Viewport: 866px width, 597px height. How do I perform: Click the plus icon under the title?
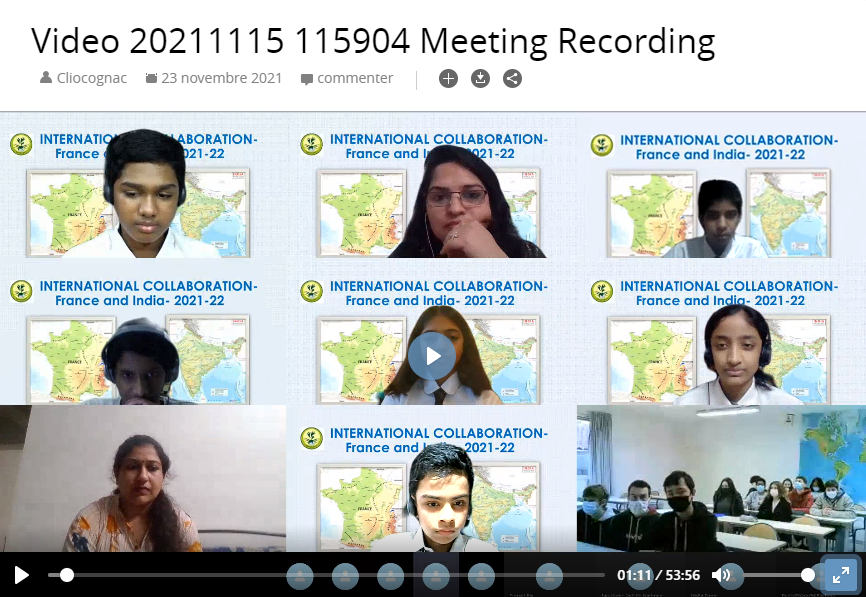448,78
